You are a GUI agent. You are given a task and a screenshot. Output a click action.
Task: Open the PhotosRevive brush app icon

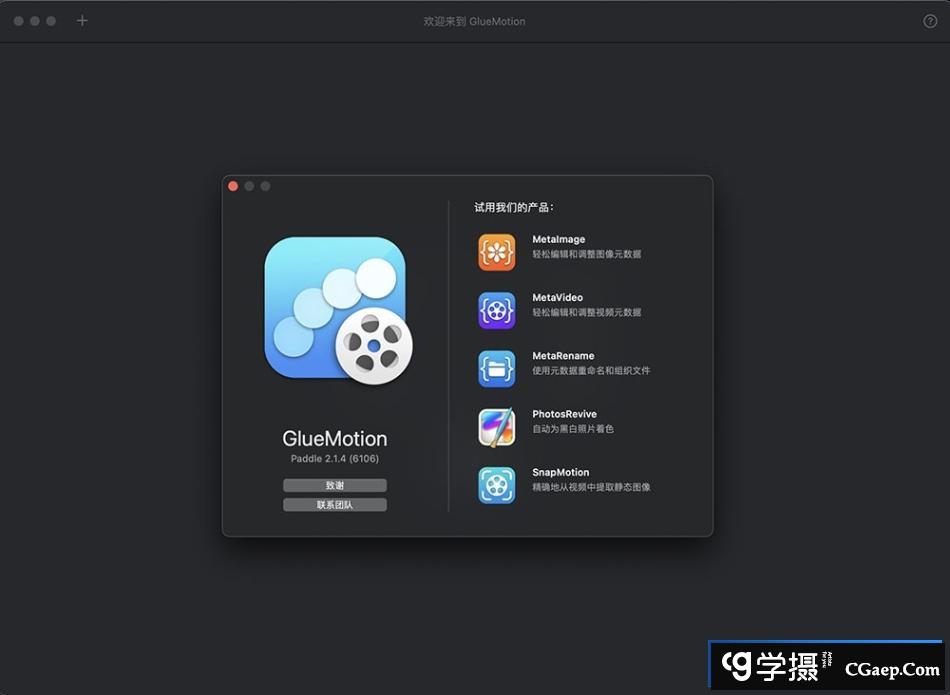[x=497, y=427]
